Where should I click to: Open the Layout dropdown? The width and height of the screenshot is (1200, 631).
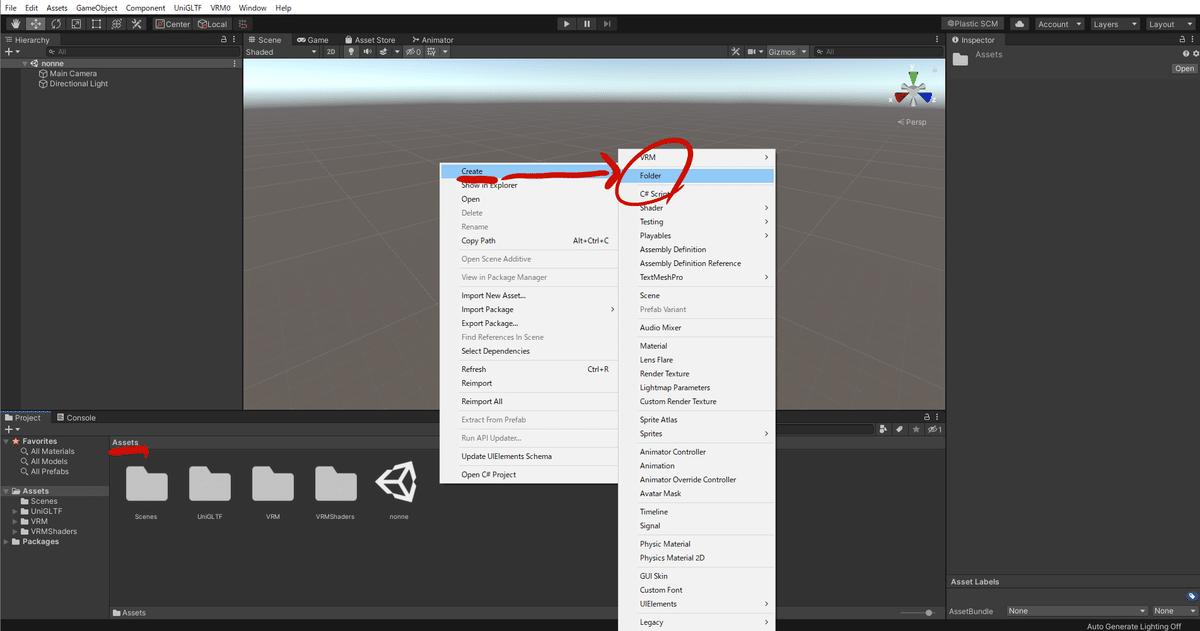(x=1170, y=24)
